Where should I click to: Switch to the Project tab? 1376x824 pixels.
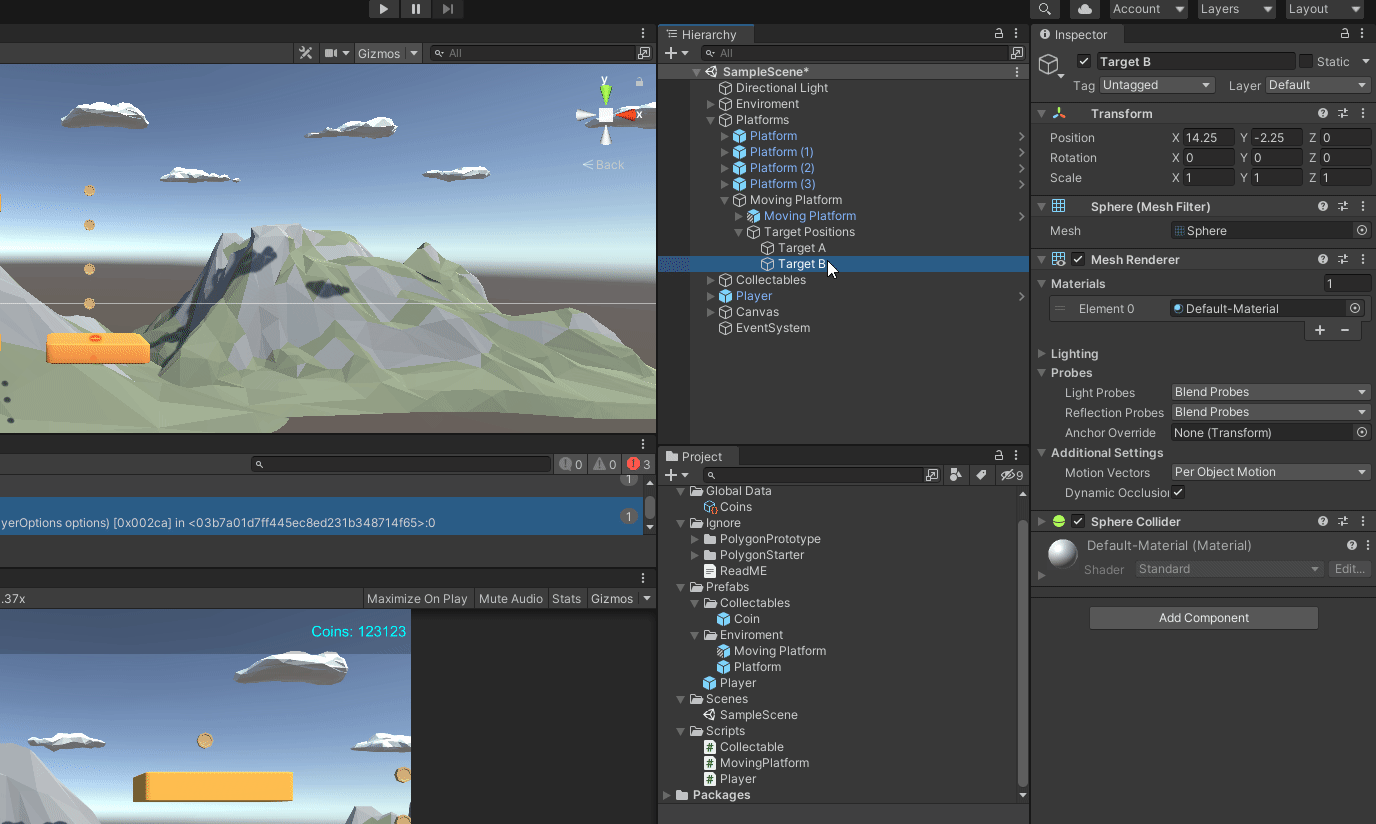click(x=694, y=456)
